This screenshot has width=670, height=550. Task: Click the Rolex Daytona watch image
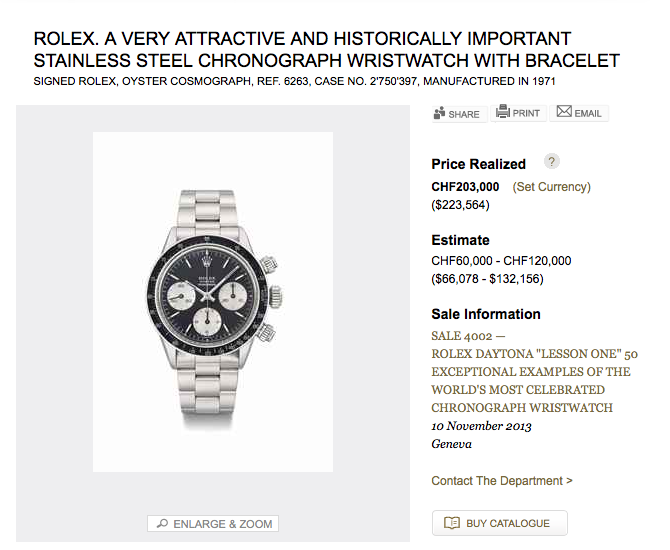tap(213, 302)
